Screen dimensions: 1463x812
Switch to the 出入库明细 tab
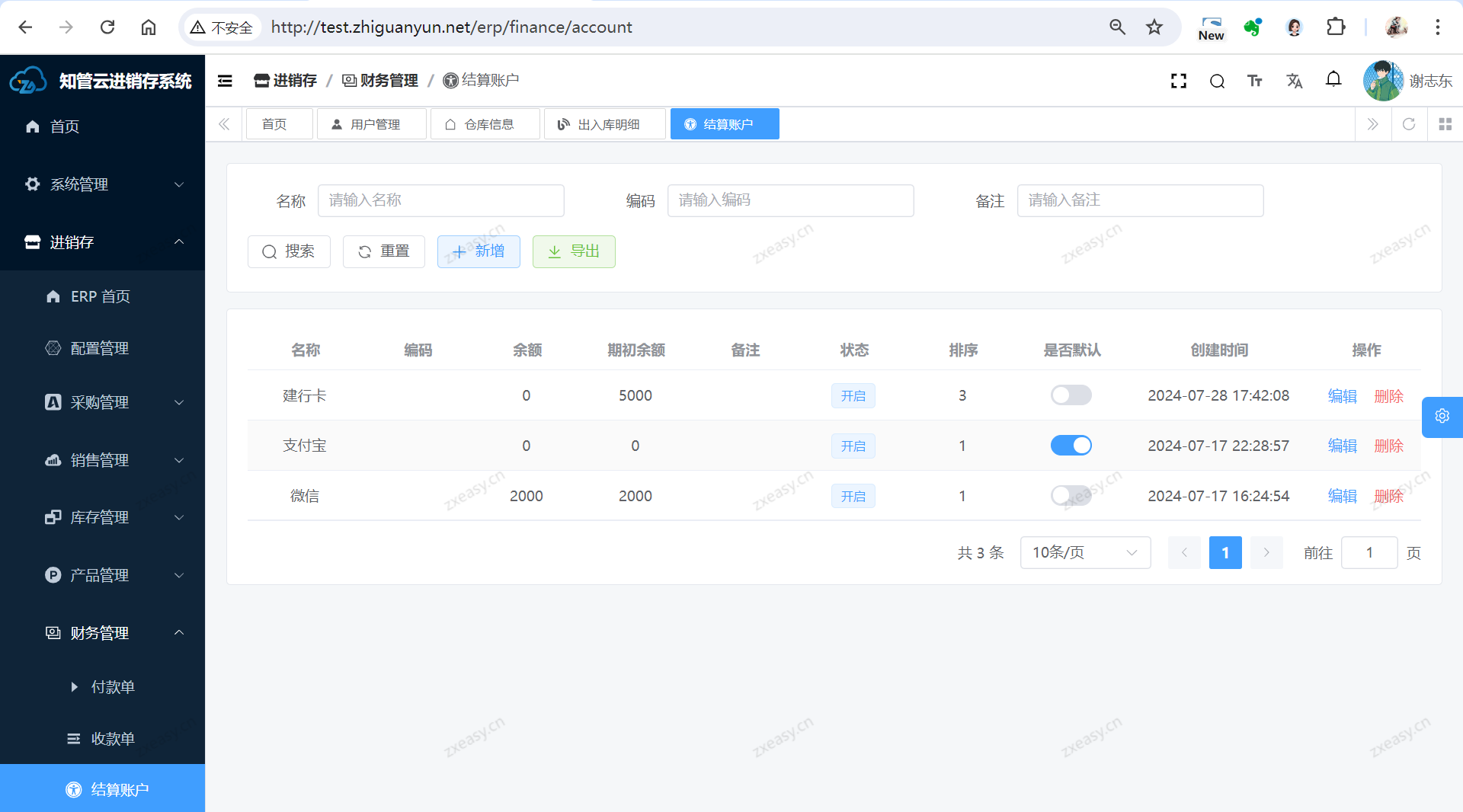pyautogui.click(x=605, y=124)
